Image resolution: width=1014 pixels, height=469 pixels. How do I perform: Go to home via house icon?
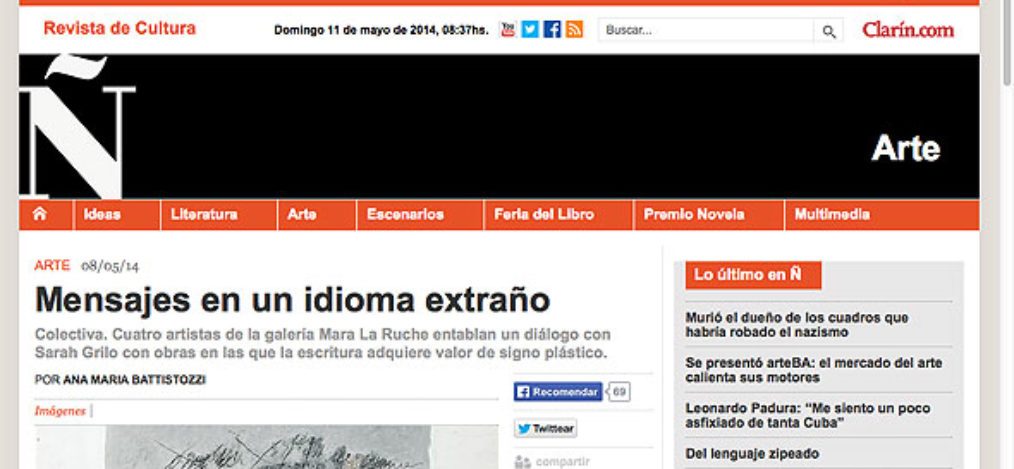[40, 214]
